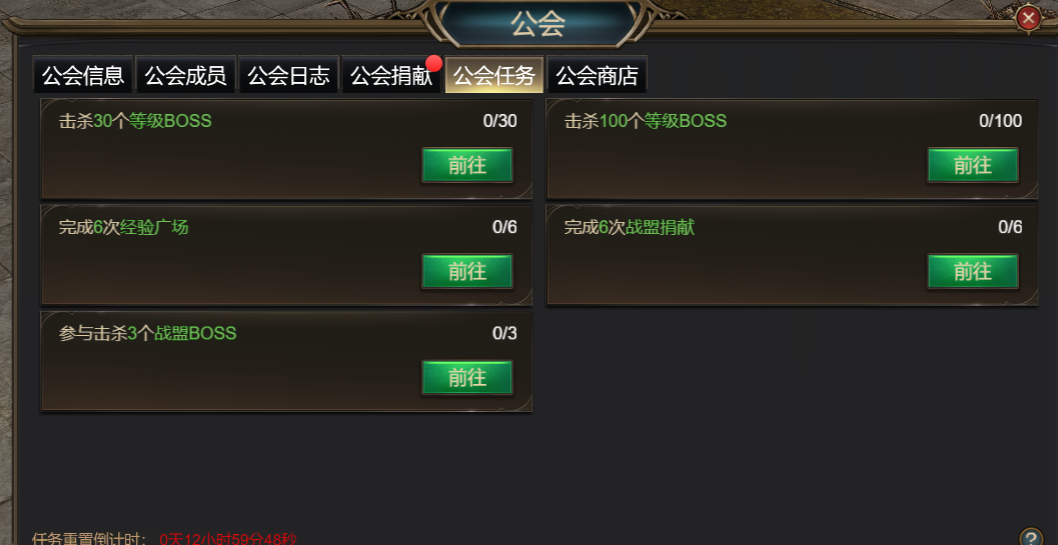
Task: Click the red X close icon
Action: click(1028, 18)
